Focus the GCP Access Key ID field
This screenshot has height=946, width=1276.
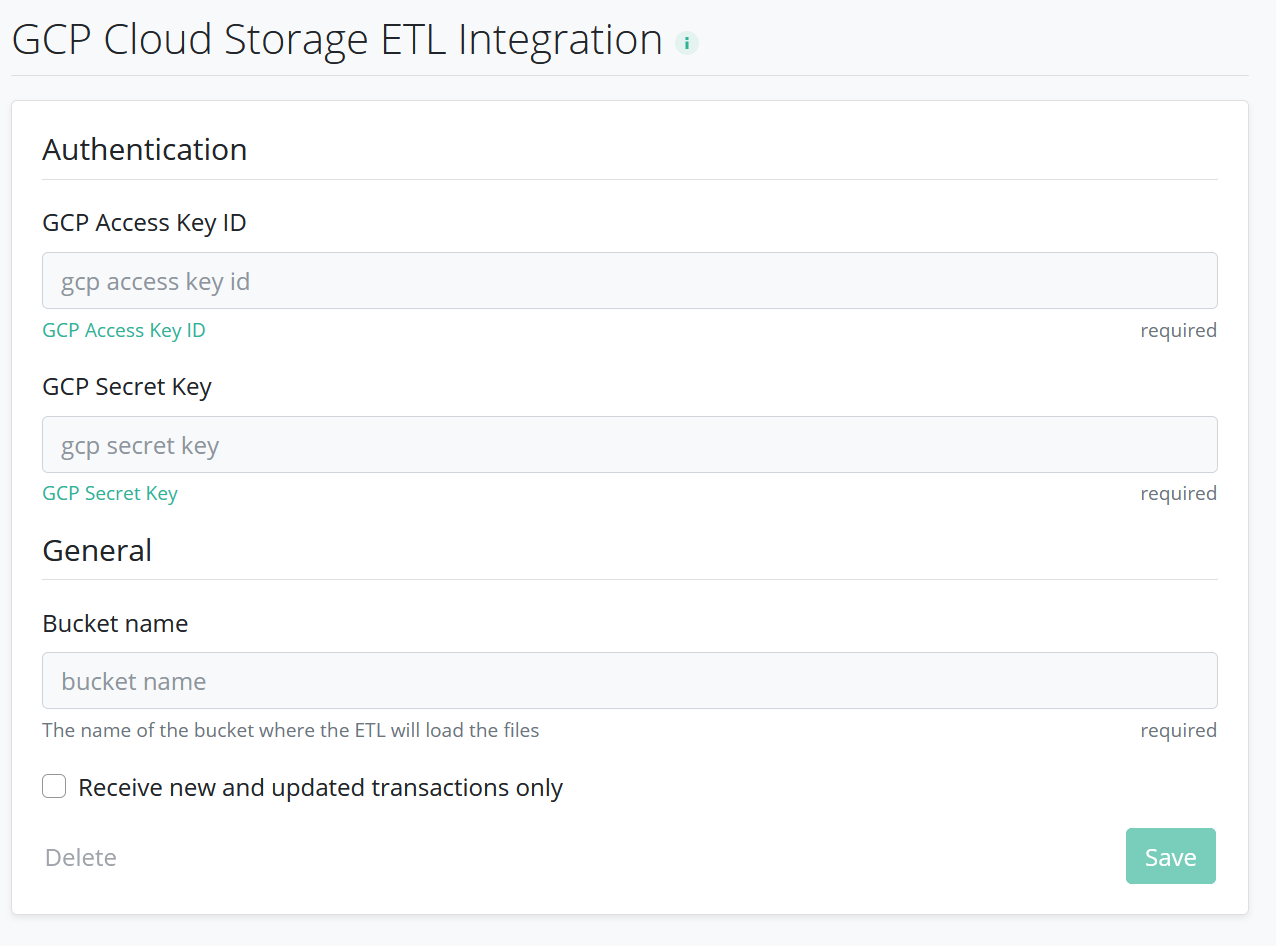630,281
